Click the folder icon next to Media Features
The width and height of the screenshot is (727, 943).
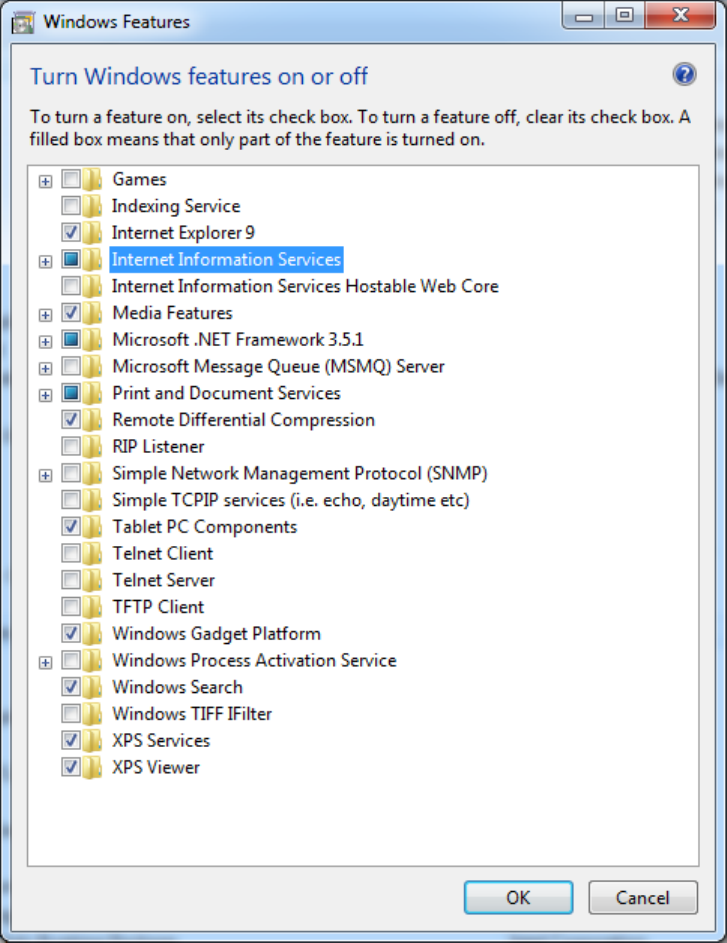click(93, 314)
